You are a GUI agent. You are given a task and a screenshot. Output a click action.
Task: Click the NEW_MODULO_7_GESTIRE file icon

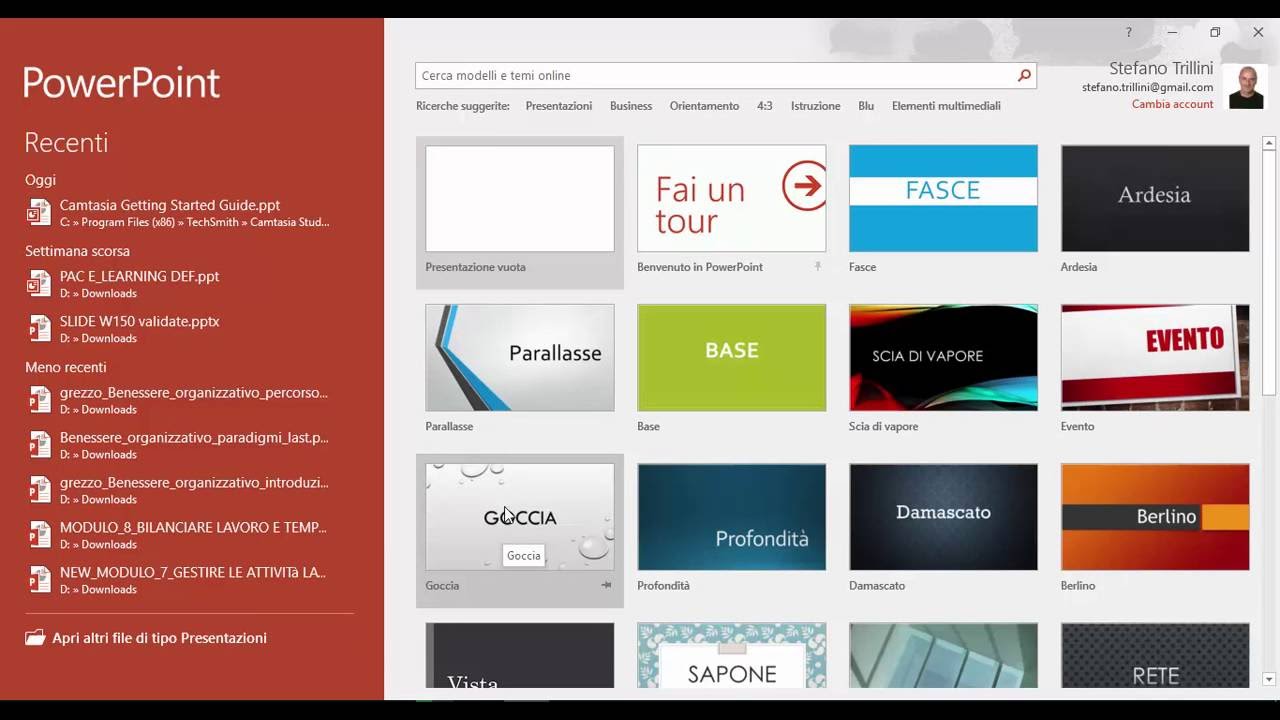[x=38, y=579]
